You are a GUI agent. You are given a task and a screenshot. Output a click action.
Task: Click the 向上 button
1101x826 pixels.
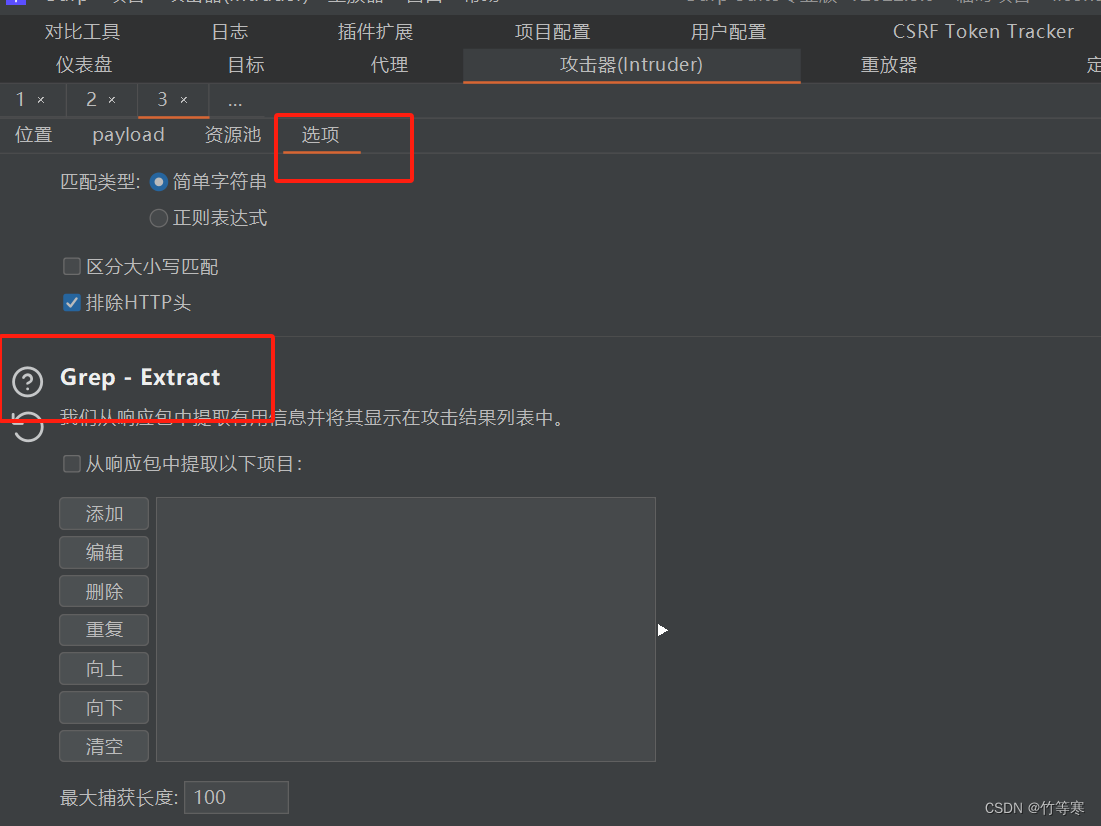[104, 669]
